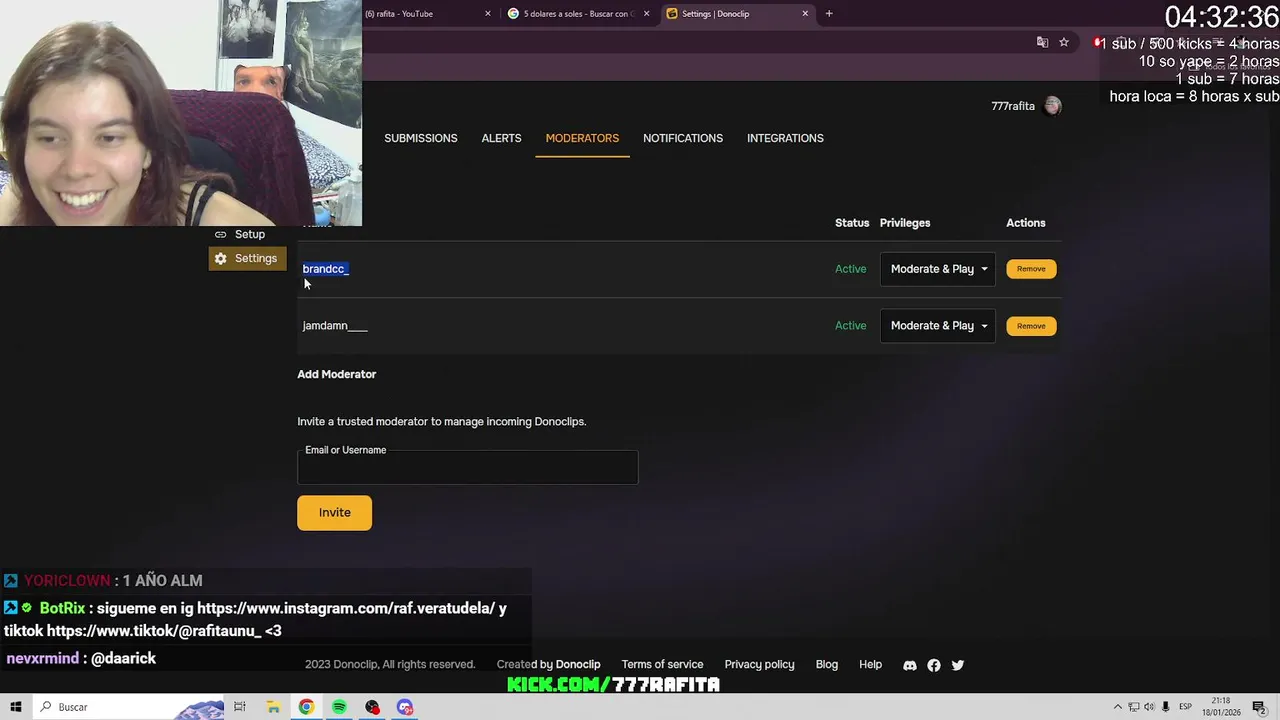Click the Status column header
The width and height of the screenshot is (1280, 720).
[852, 223]
